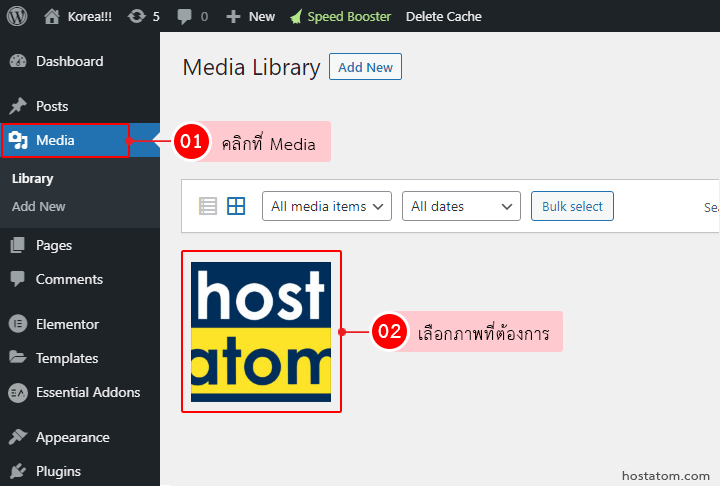Image resolution: width=720 pixels, height=486 pixels.
Task: Select the hostatom logo image thumbnail
Action: [x=261, y=331]
